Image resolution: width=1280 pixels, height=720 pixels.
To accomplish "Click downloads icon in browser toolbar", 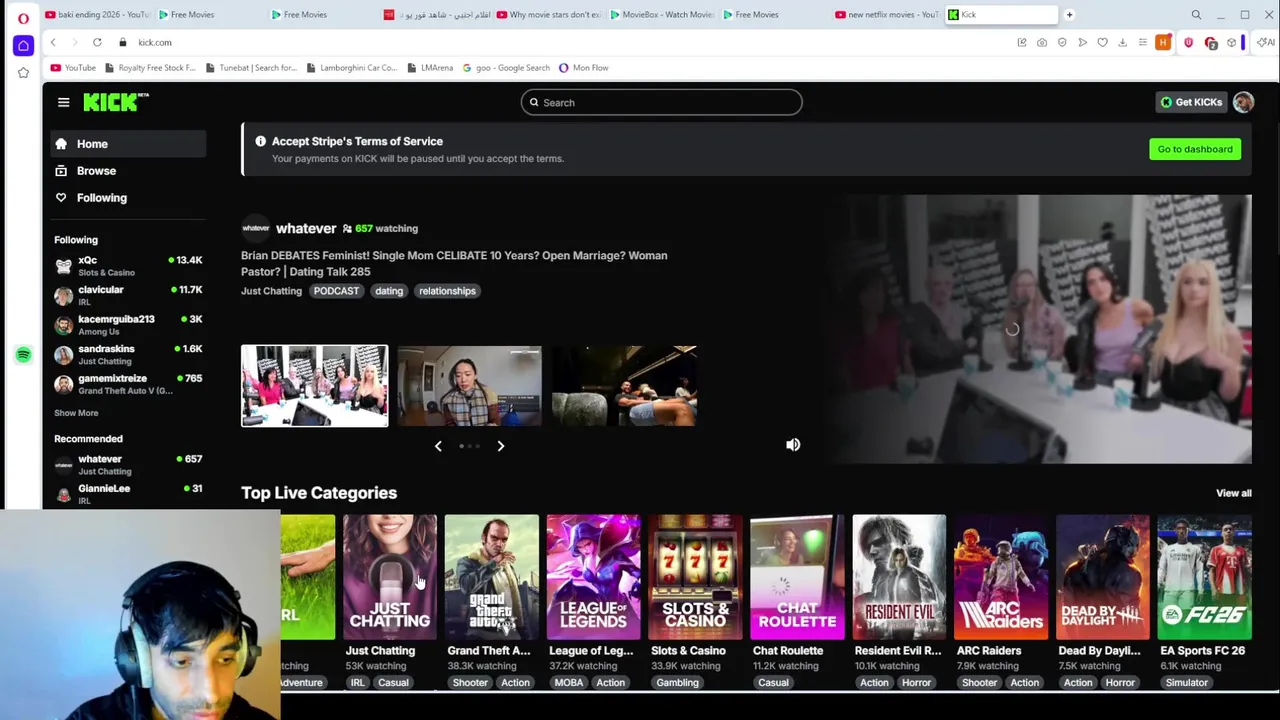I will click(1122, 42).
